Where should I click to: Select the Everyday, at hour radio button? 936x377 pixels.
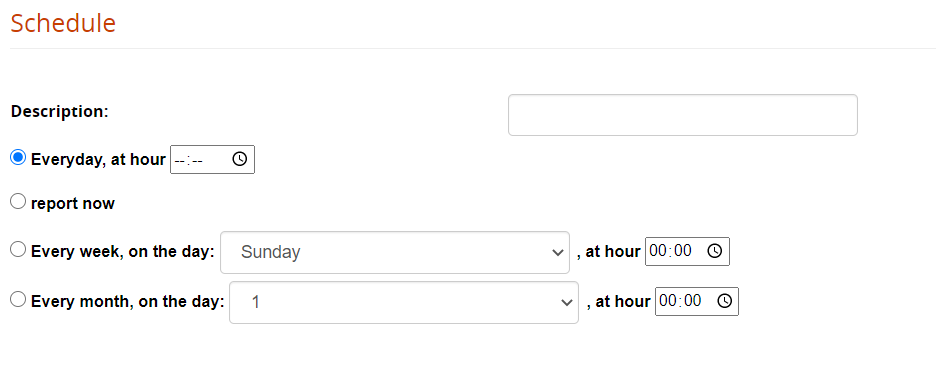(x=19, y=158)
